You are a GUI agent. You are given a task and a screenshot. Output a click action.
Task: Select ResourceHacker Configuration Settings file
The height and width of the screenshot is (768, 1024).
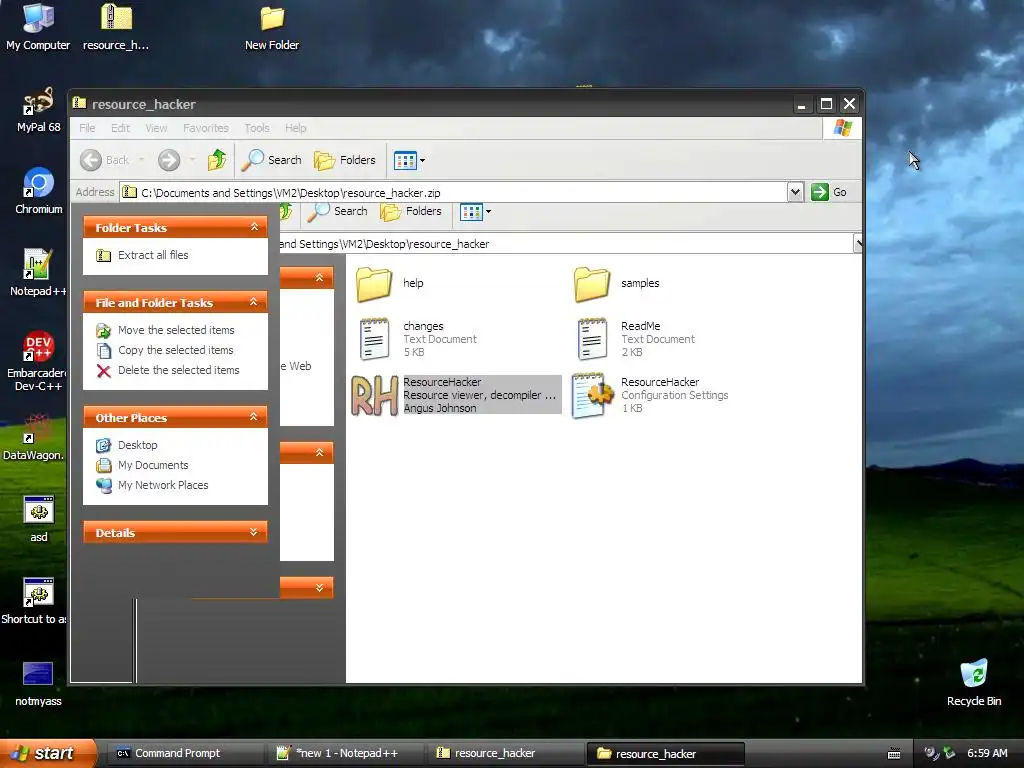click(x=650, y=395)
